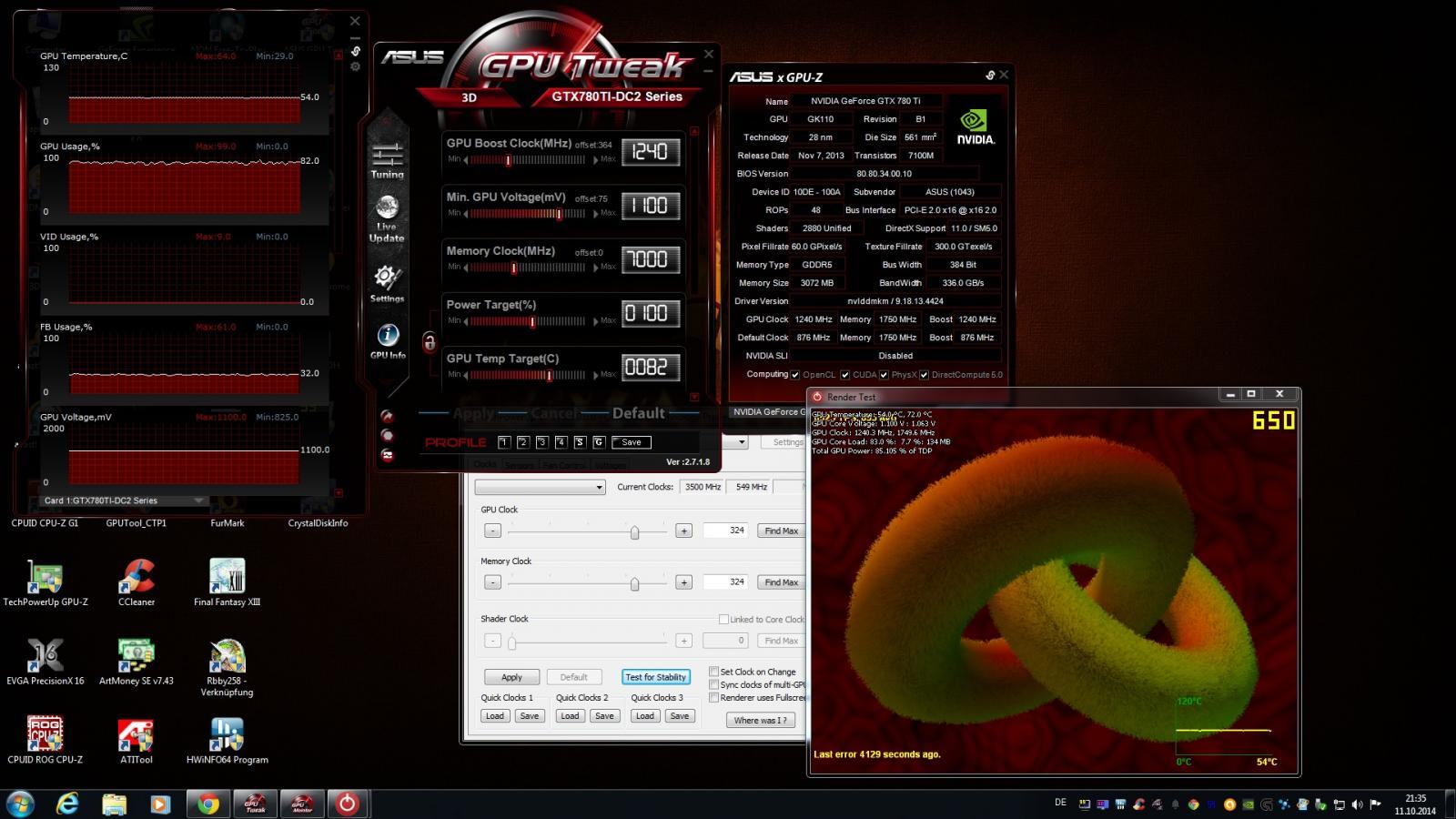The image size is (1456, 819).
Task: Open the Windows Start menu
Action: [20, 804]
